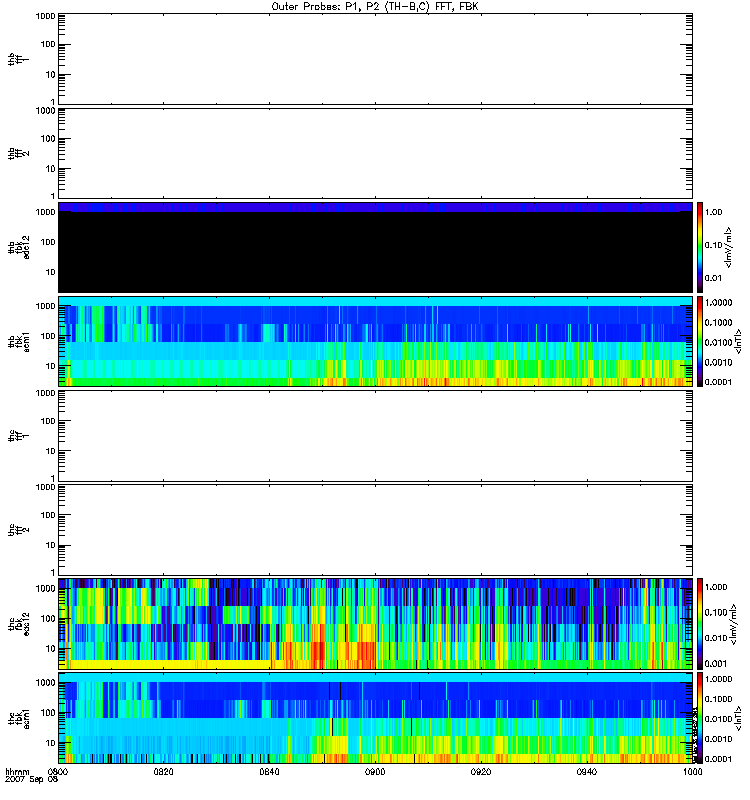Click the 'thc fbk scm1' y-axis label
750x800 pixels.
19,718
